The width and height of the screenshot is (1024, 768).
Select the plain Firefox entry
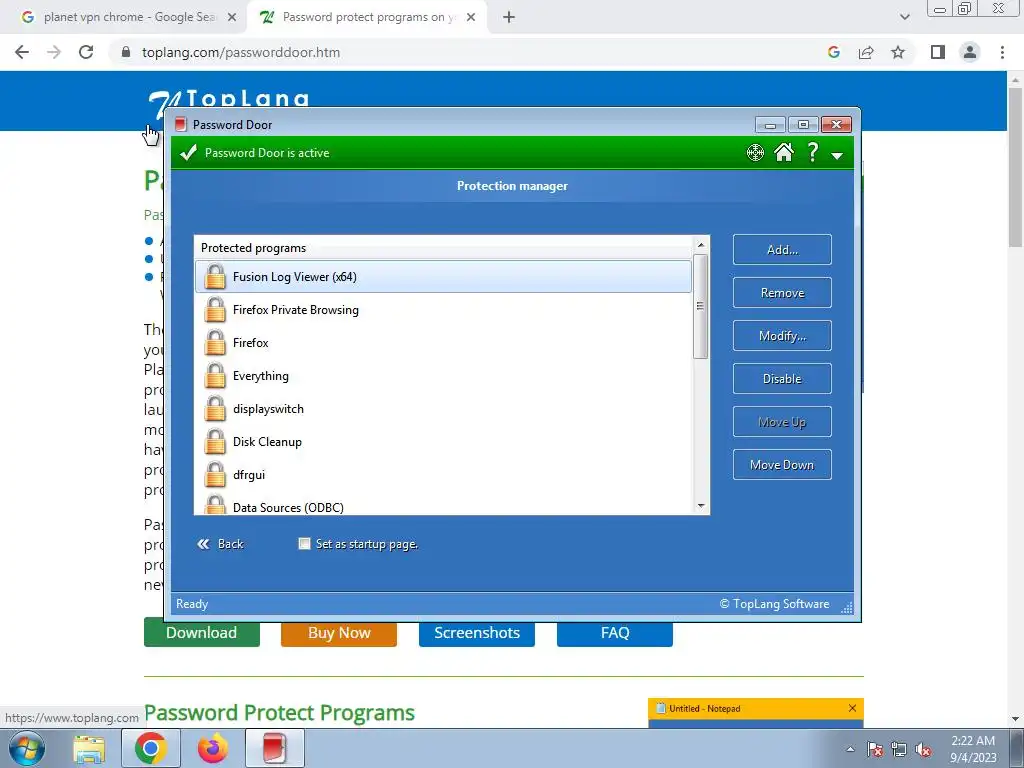point(443,343)
